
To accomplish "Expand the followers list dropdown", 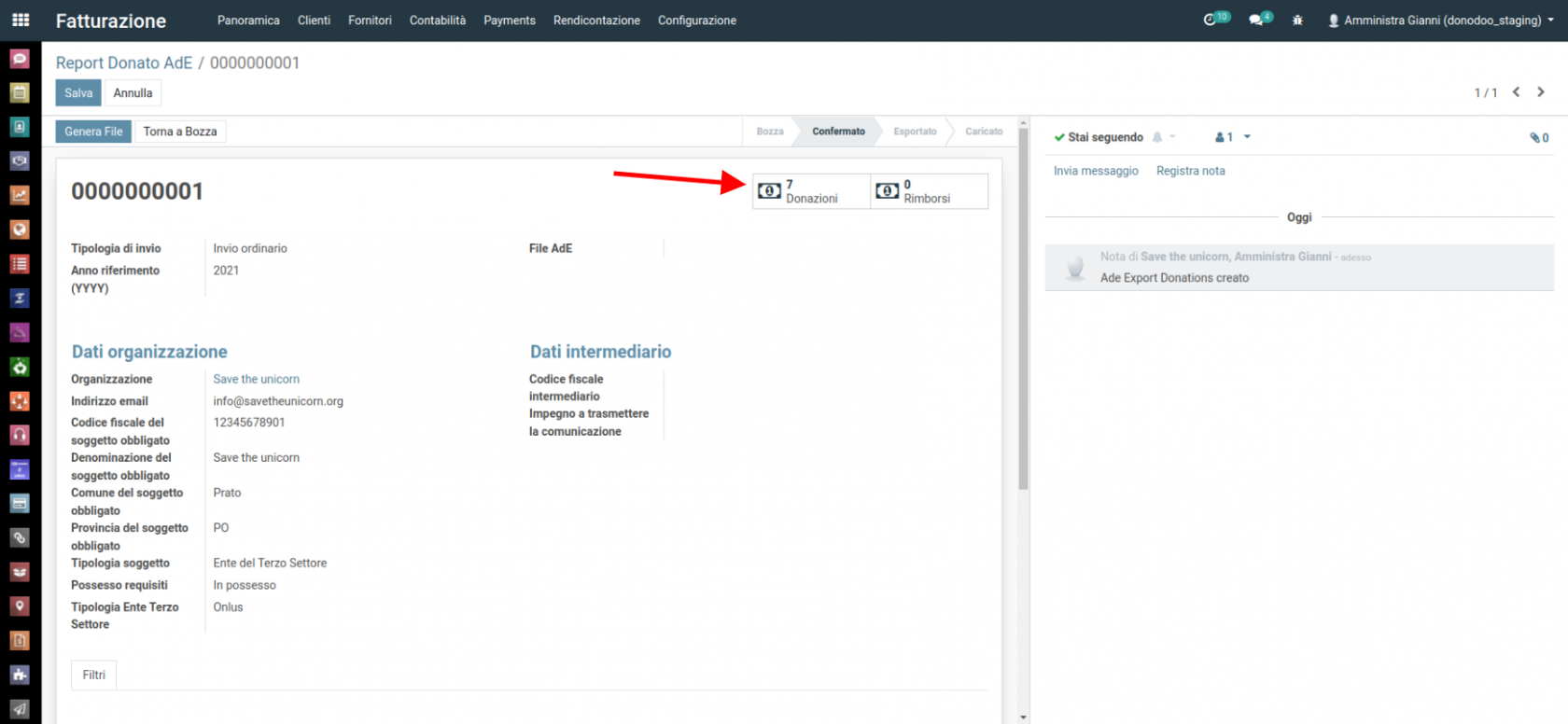I will (1232, 137).
